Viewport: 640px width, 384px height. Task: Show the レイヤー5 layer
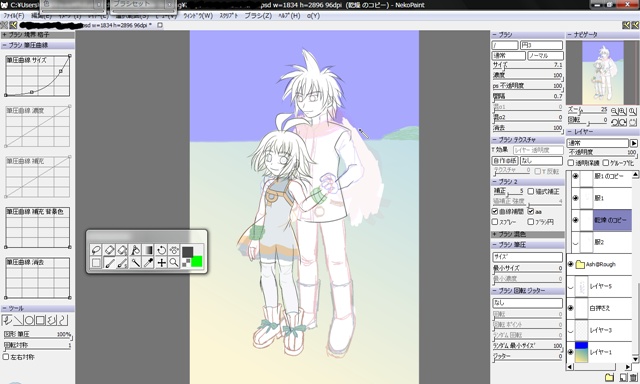pos(571,286)
